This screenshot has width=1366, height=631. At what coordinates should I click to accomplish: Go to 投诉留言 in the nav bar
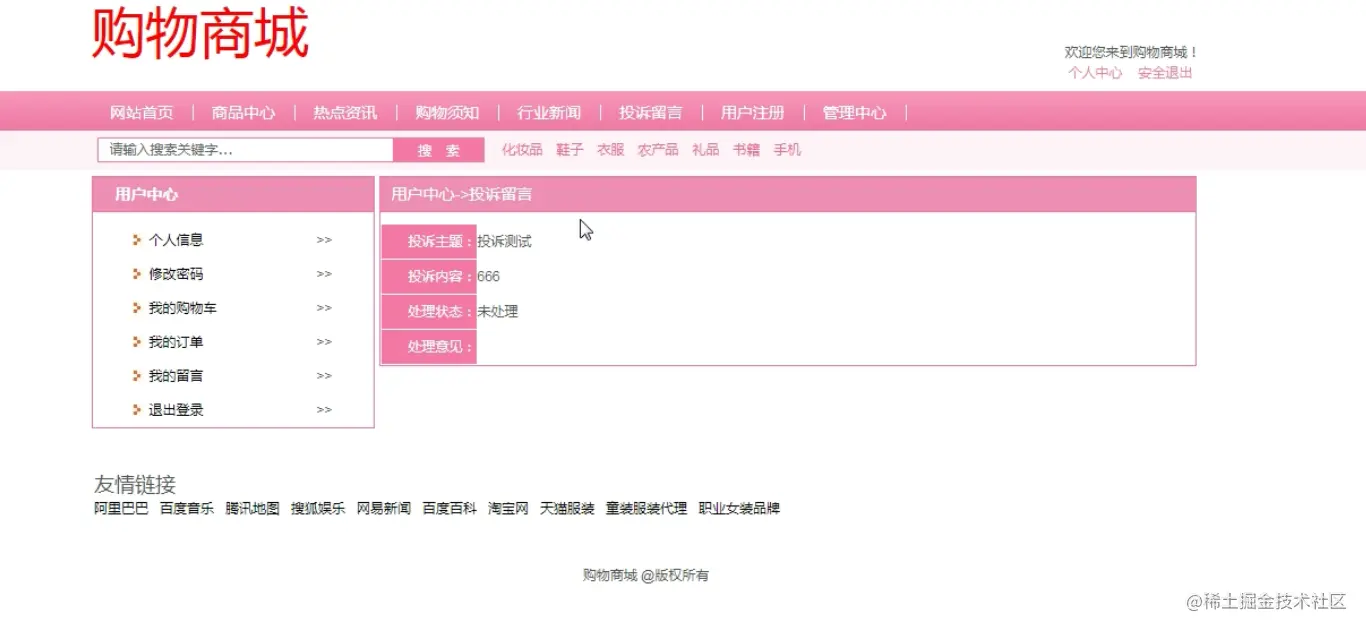pos(651,113)
